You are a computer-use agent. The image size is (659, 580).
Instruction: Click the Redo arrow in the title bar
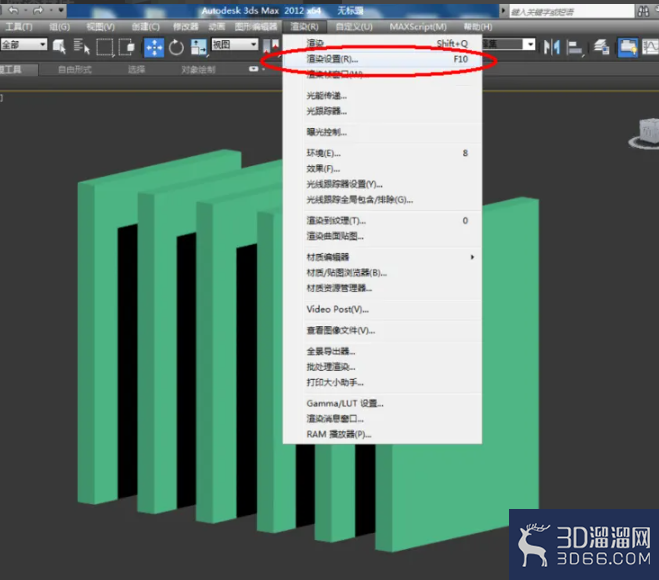pyautogui.click(x=38, y=11)
